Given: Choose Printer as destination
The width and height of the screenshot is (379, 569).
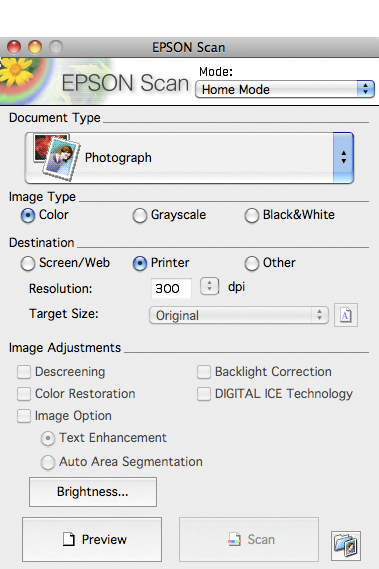Looking at the screenshot, I should coord(140,263).
